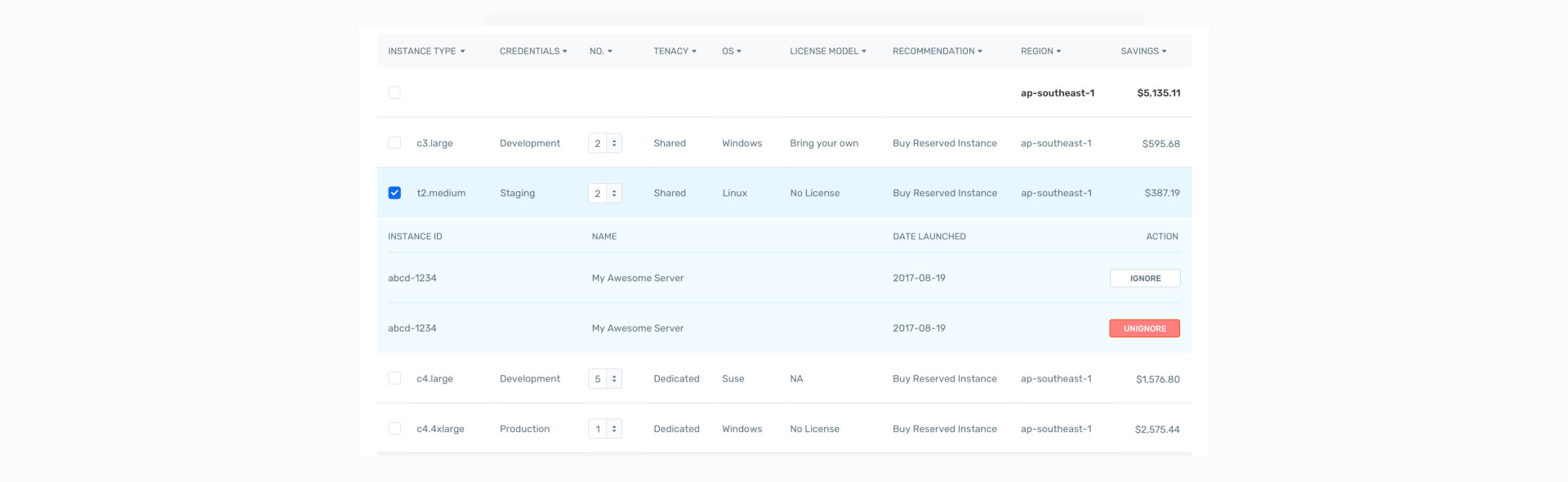
Task: Uncheck the t2.medium row checkbox
Action: pos(394,193)
